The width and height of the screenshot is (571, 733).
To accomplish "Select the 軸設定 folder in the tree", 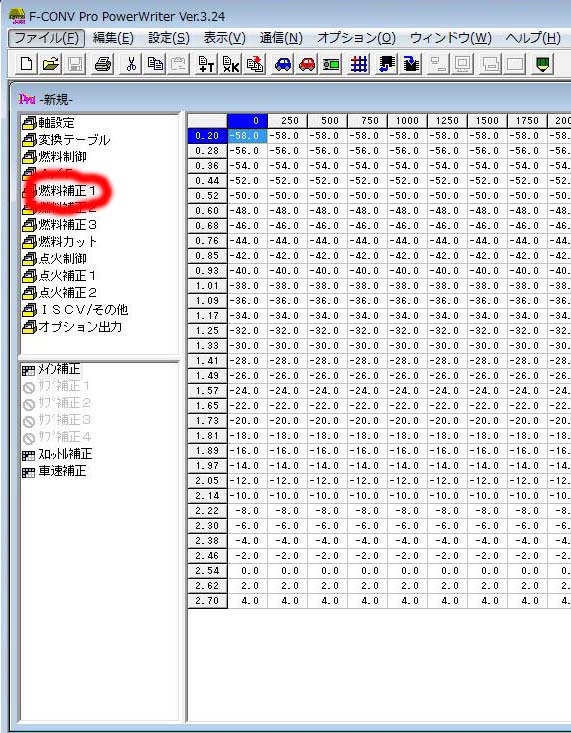I will coord(48,123).
